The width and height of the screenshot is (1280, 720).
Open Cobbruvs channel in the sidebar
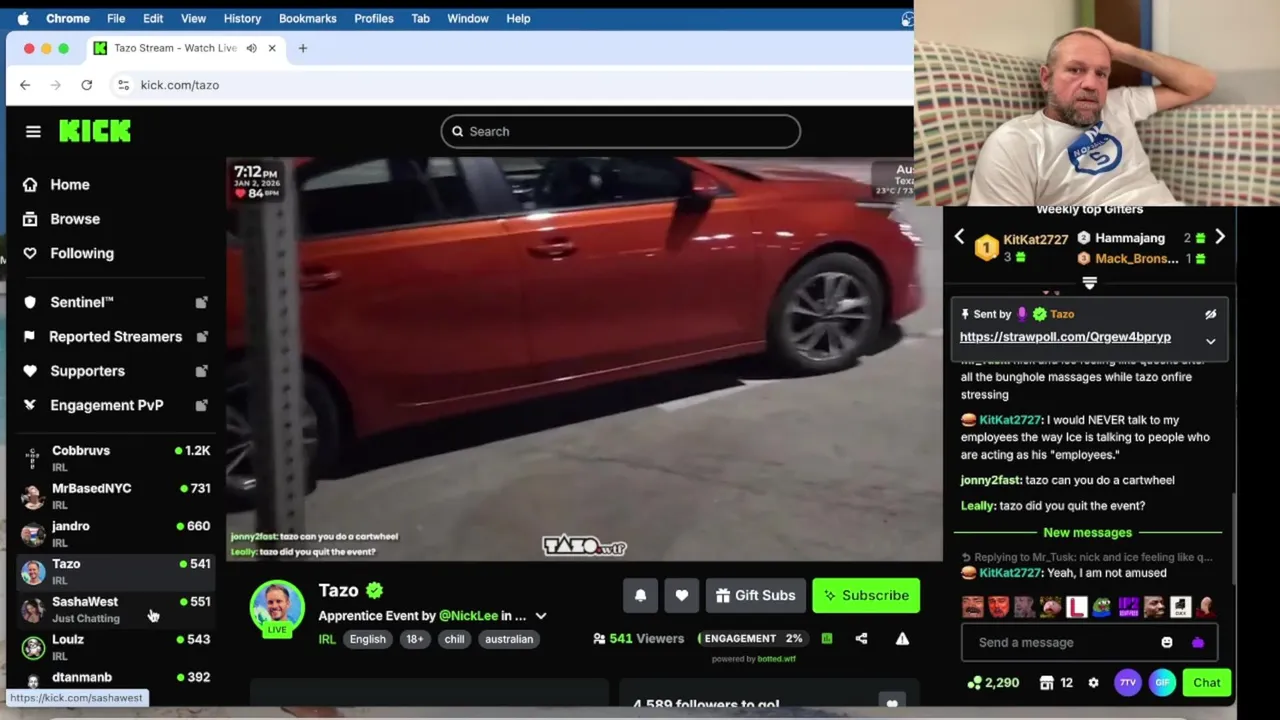tap(116, 458)
